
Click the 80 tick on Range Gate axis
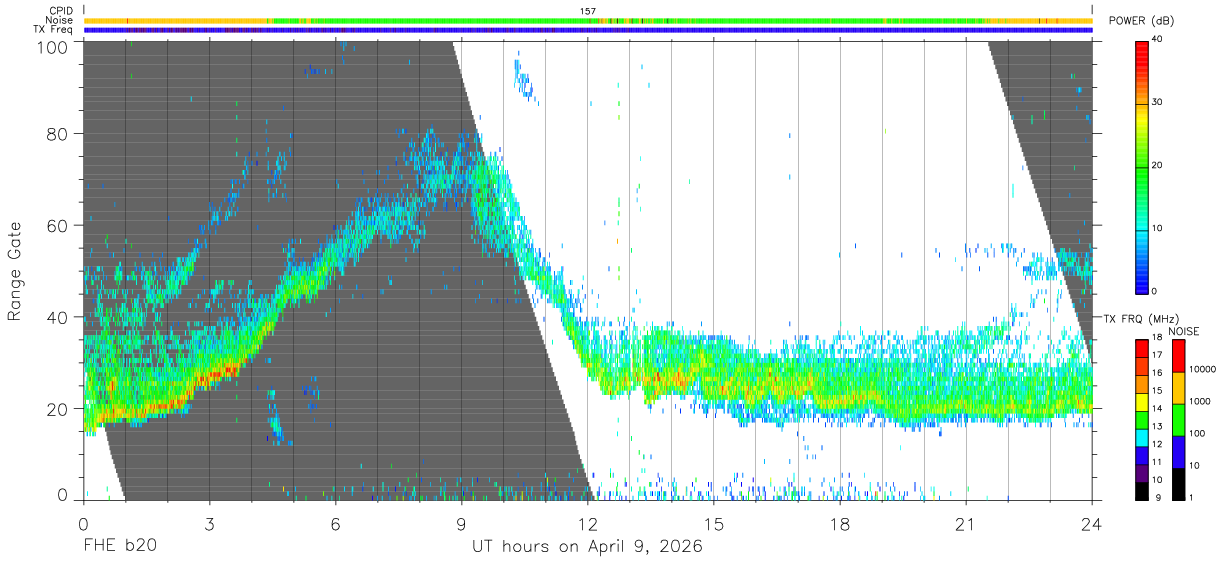[x=56, y=135]
